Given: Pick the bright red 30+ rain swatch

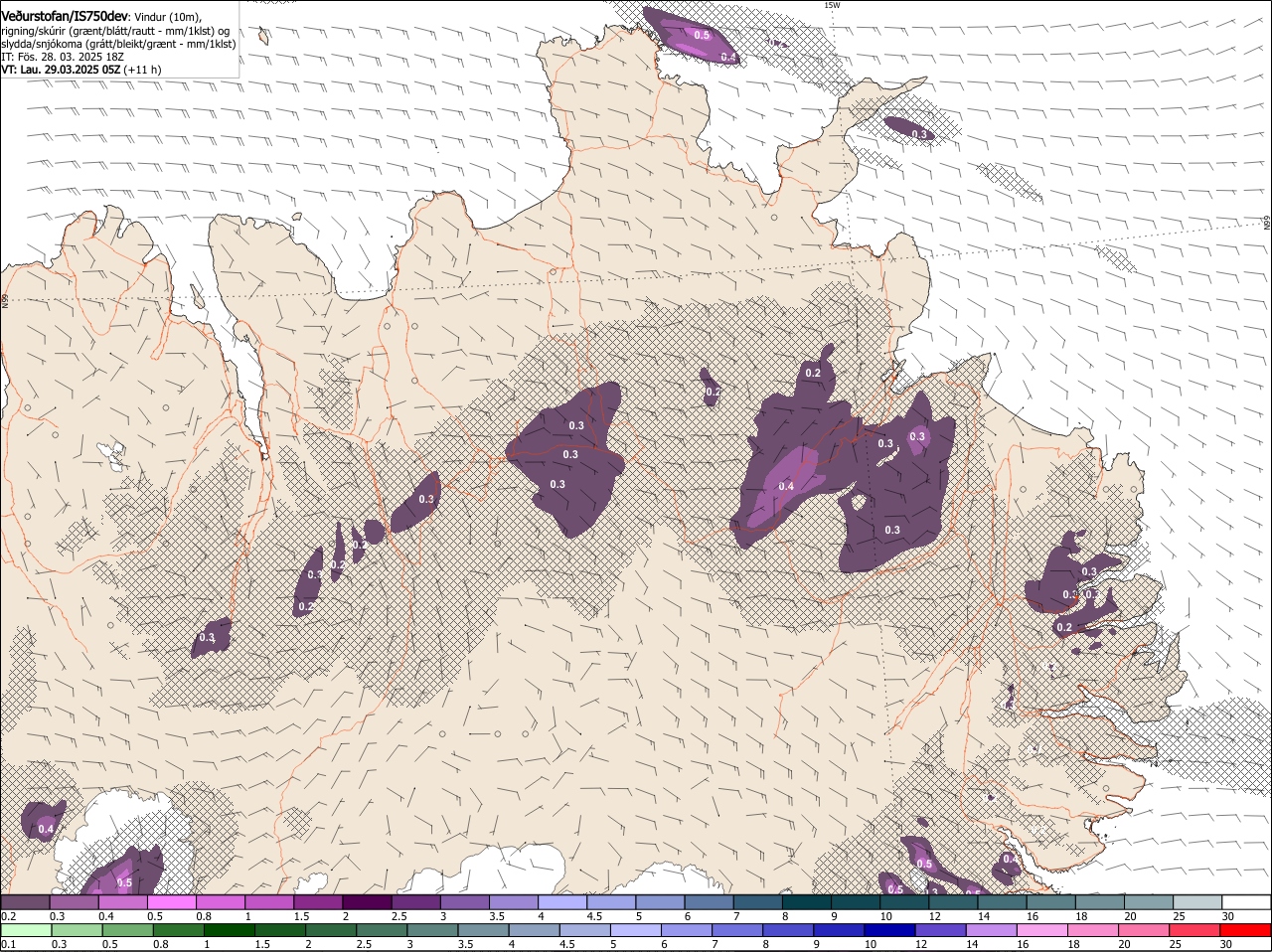Looking at the screenshot, I should (1244, 930).
